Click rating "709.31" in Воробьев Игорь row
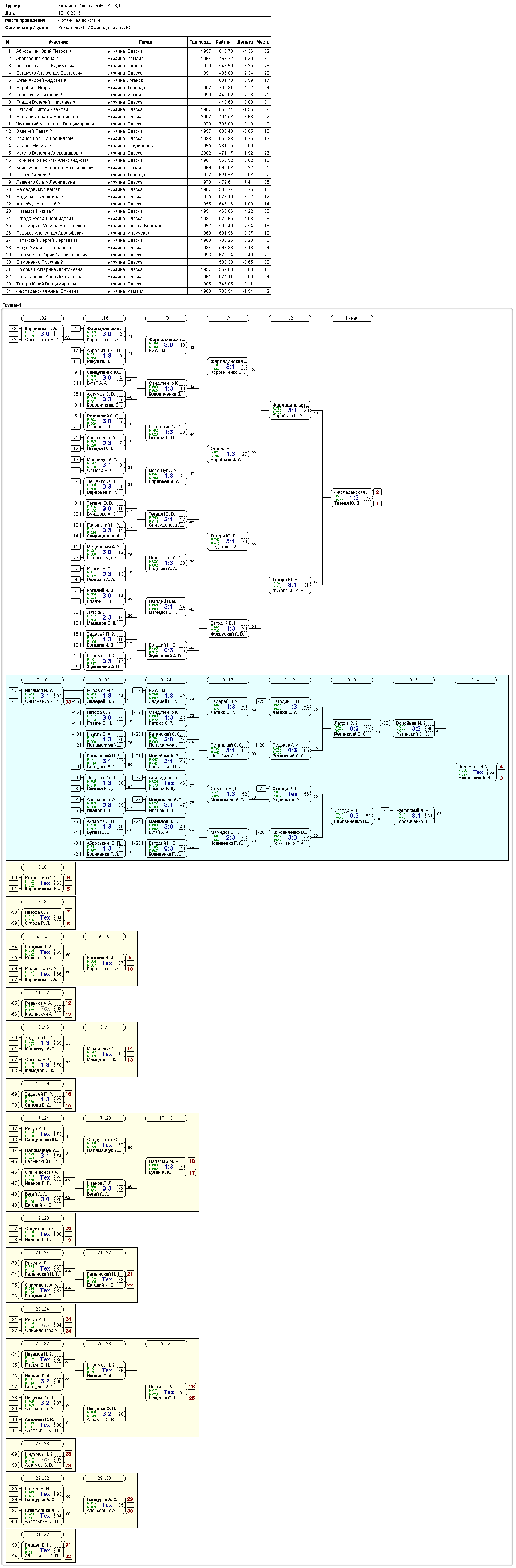The height and width of the screenshot is (1568, 516). [x=226, y=88]
